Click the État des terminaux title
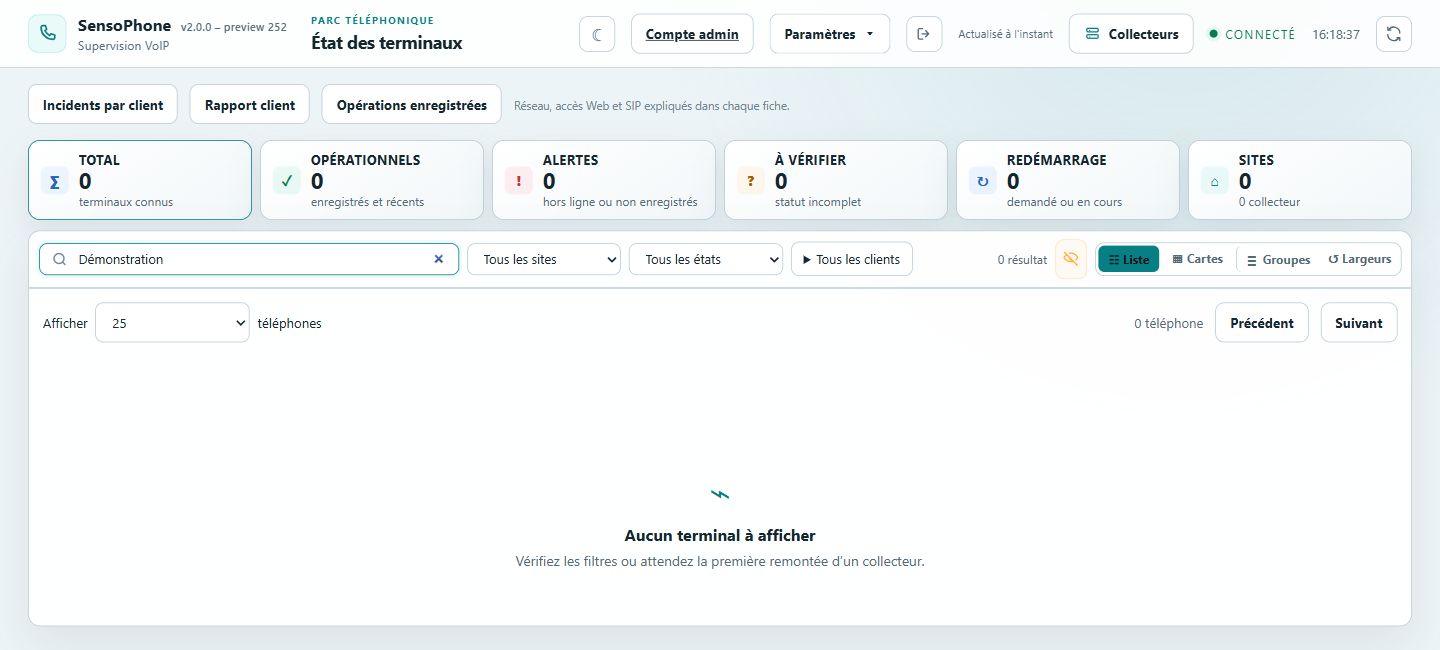Screen dimensions: 1440x650 coord(387,43)
